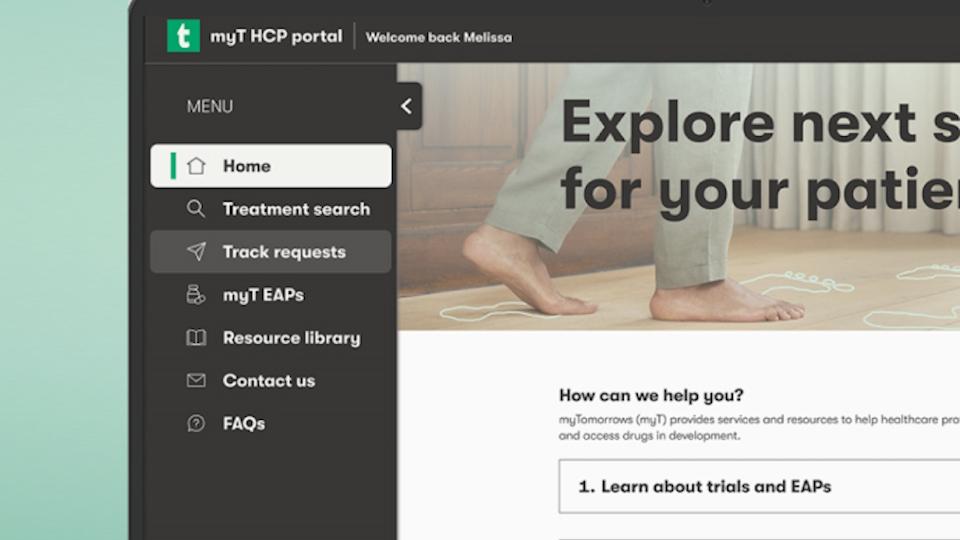This screenshot has height=540, width=960.
Task: Click the house icon beside Home
Action: click(x=196, y=166)
